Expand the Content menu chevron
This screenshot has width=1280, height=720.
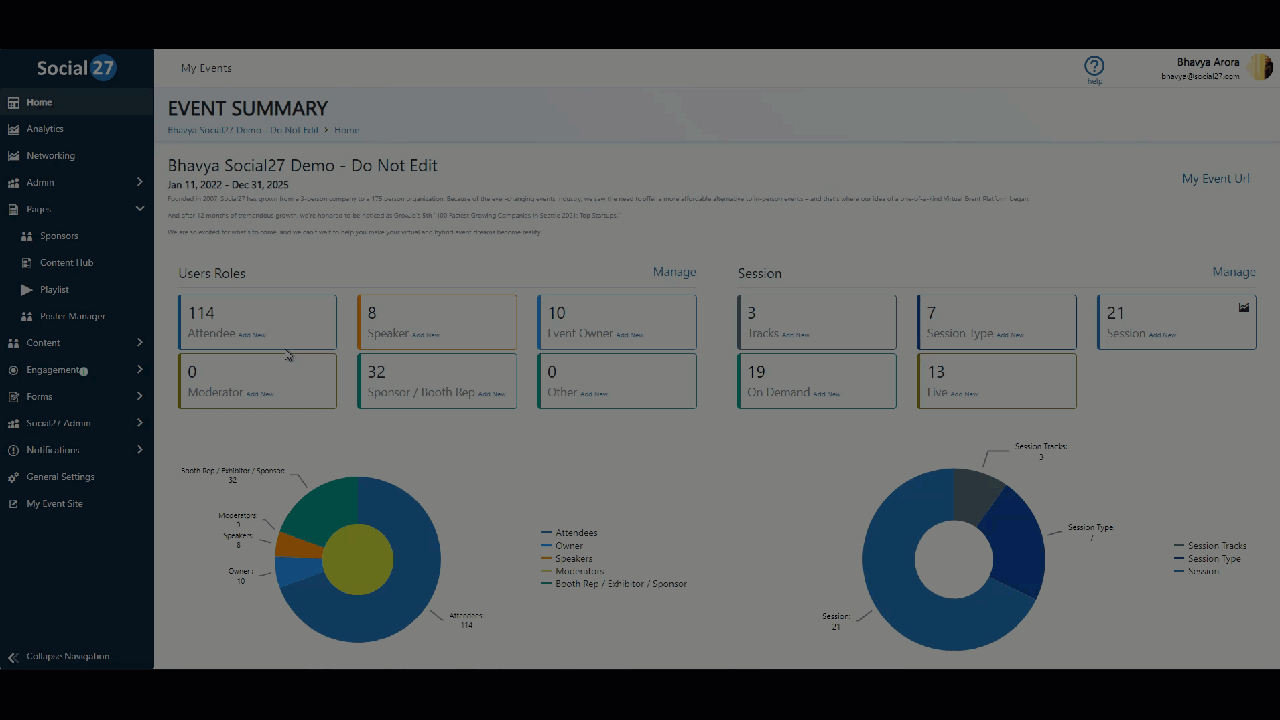pyautogui.click(x=140, y=343)
